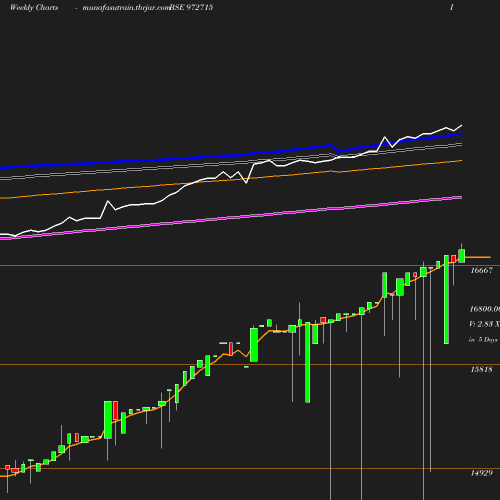Click the right end of the blue moving average line
This screenshot has width=500, height=500.
tap(460, 134)
